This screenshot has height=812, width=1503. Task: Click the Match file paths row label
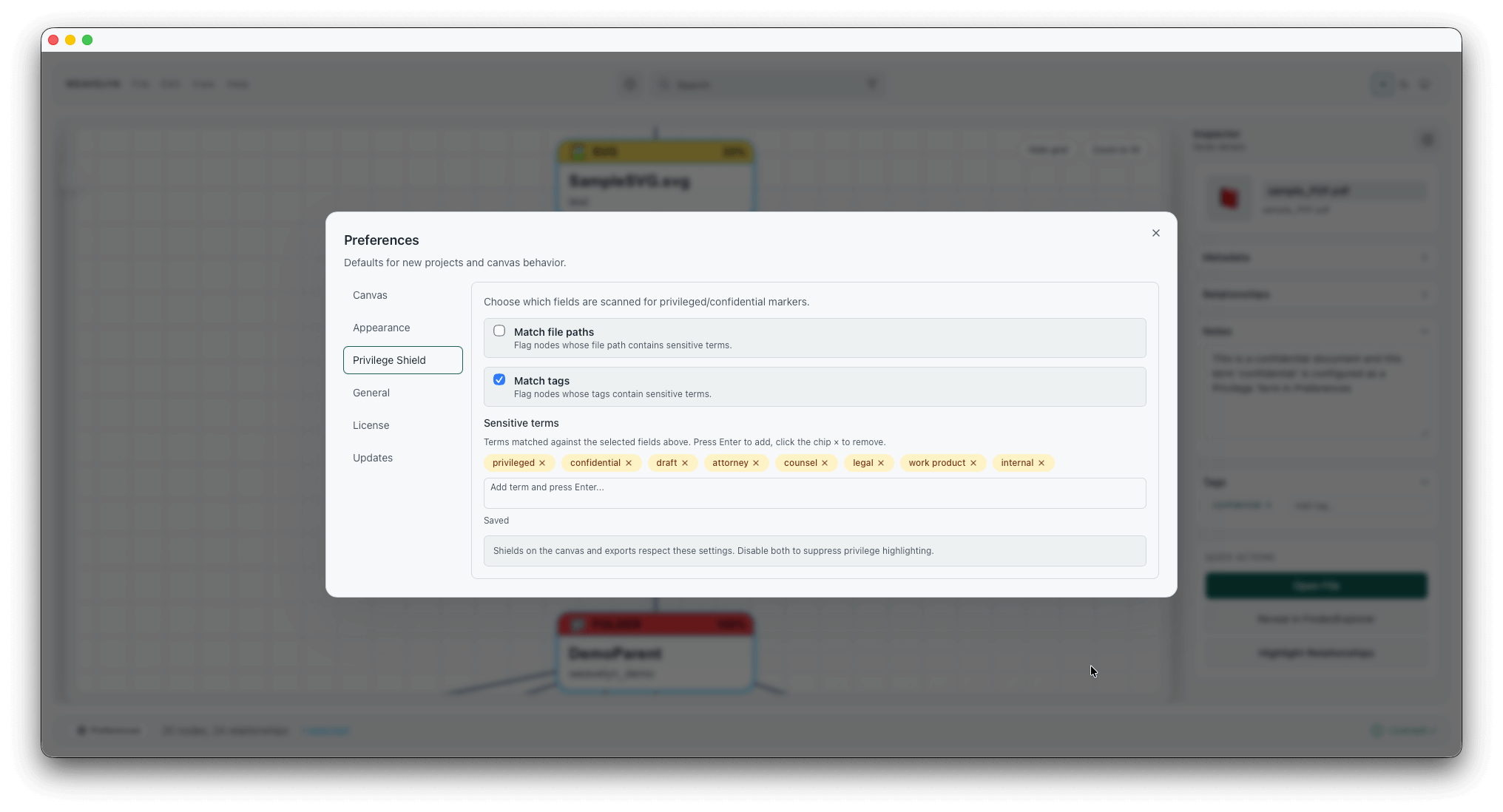[x=554, y=332]
